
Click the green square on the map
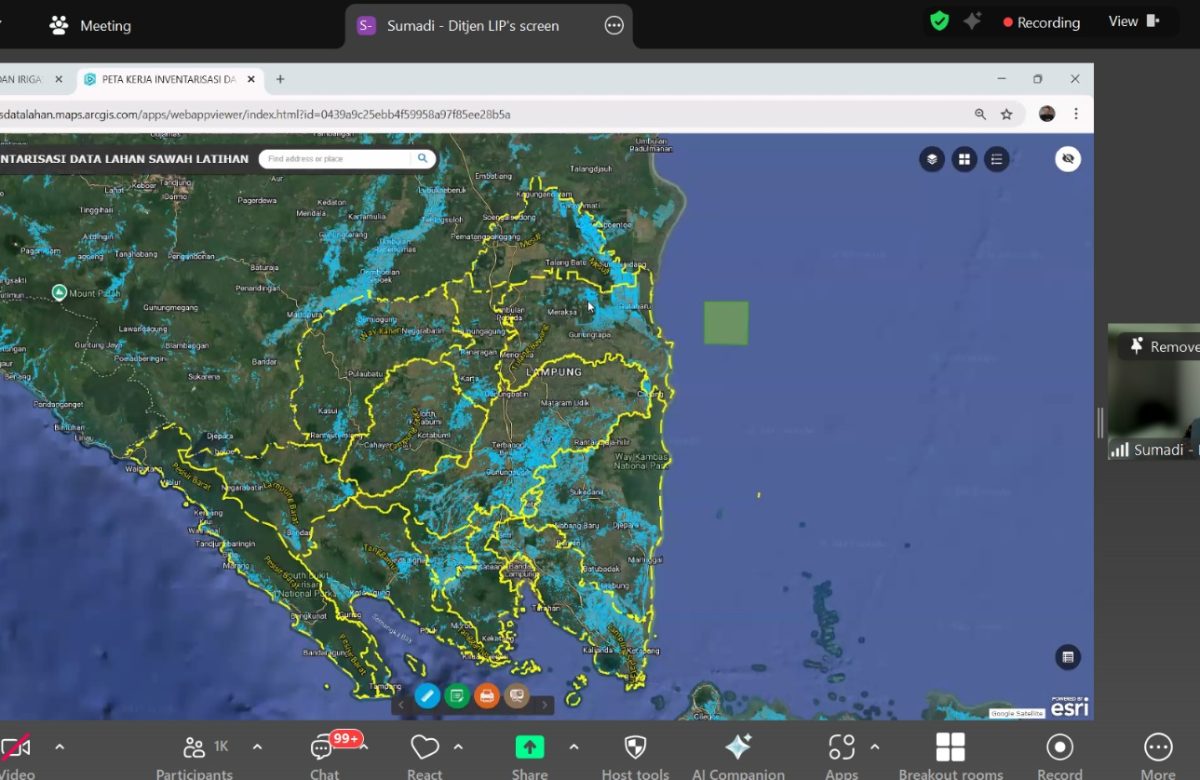(x=726, y=323)
